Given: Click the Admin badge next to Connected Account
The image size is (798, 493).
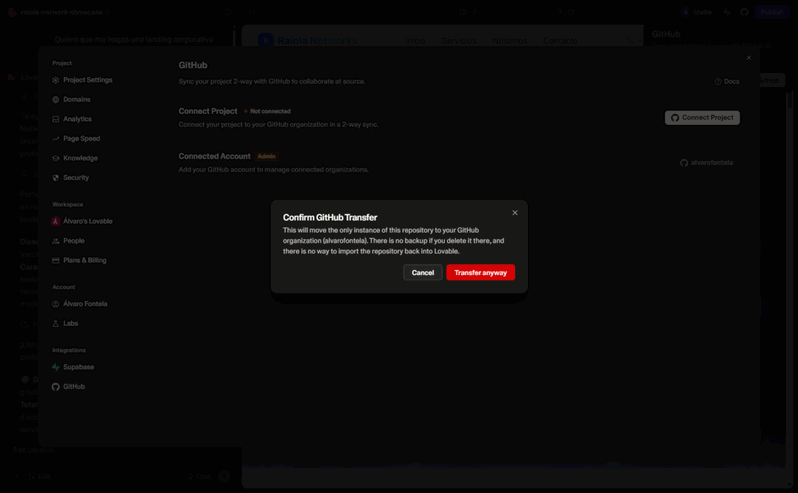Looking at the screenshot, I should (266, 156).
